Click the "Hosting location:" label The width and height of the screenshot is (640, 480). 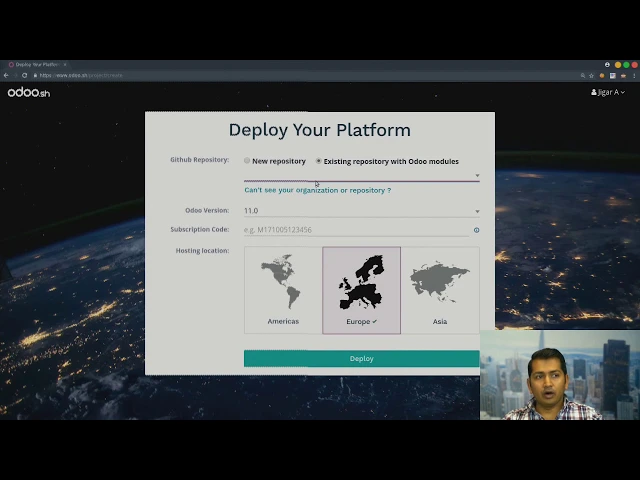(x=202, y=251)
